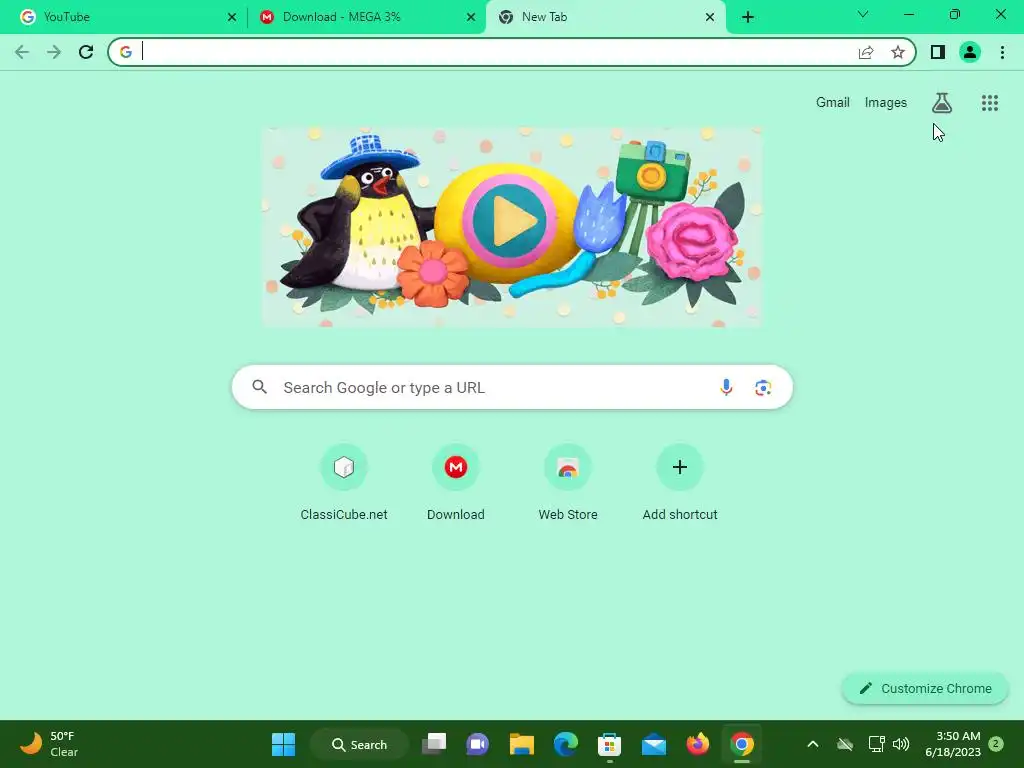The height and width of the screenshot is (768, 1024).
Task: Reload the current page
Action: (86, 52)
